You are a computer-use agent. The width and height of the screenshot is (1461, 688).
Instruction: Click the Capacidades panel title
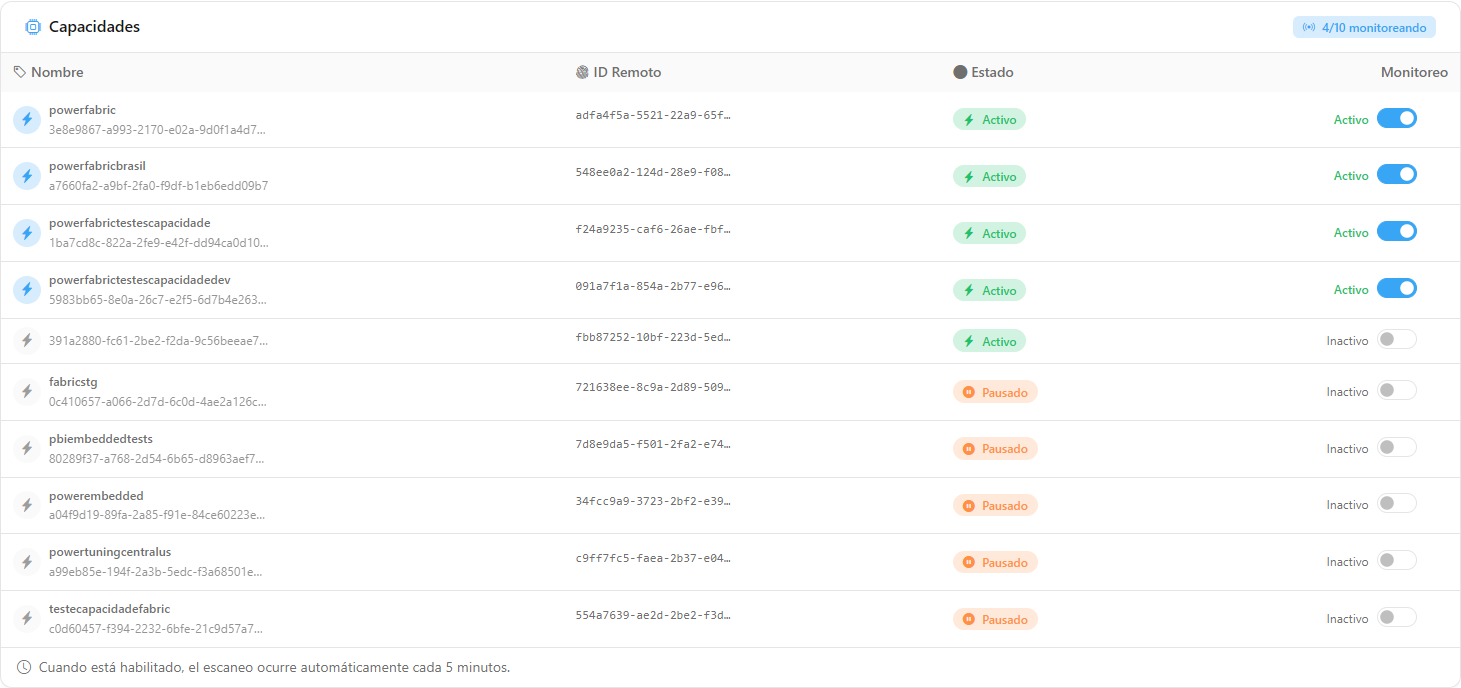point(94,27)
